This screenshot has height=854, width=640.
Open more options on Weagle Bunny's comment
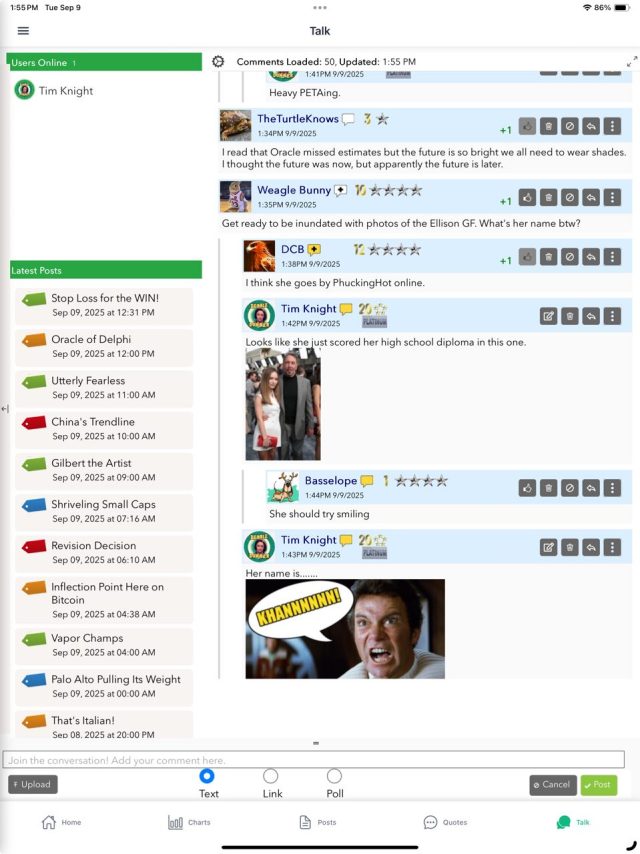612,197
